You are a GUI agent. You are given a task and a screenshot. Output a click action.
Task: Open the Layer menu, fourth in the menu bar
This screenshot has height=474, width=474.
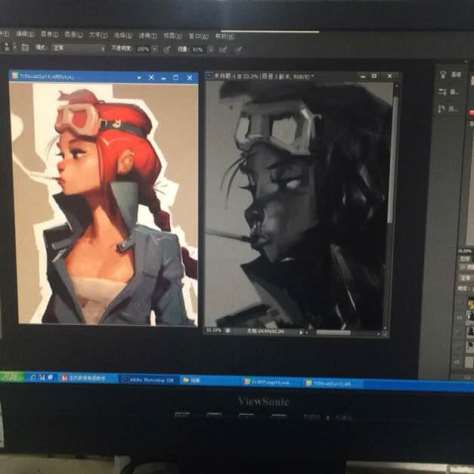(x=73, y=35)
